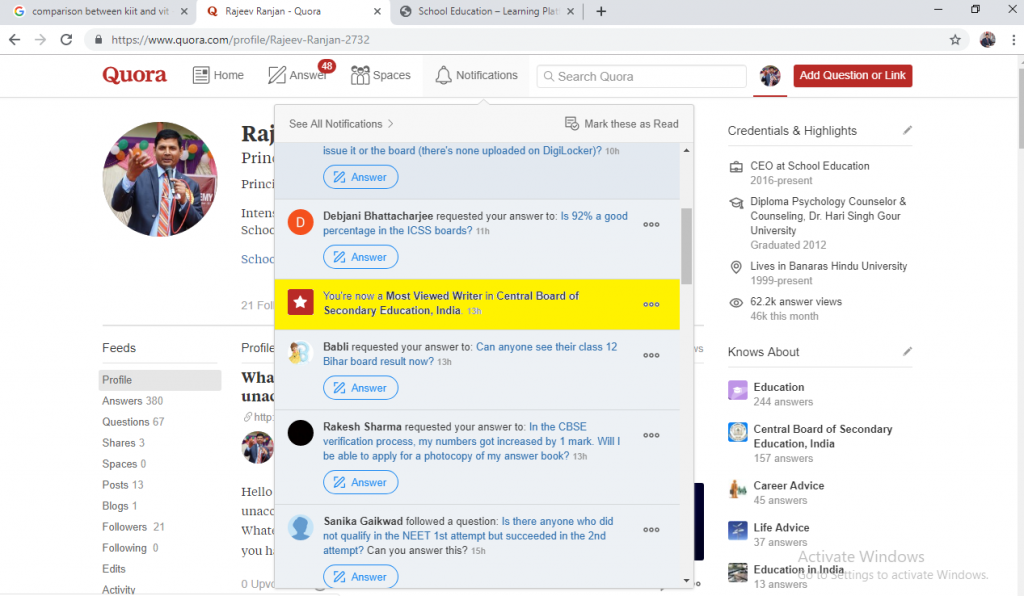Select Profile in Feeds list
The height and width of the screenshot is (596, 1024).
pyautogui.click(x=160, y=380)
